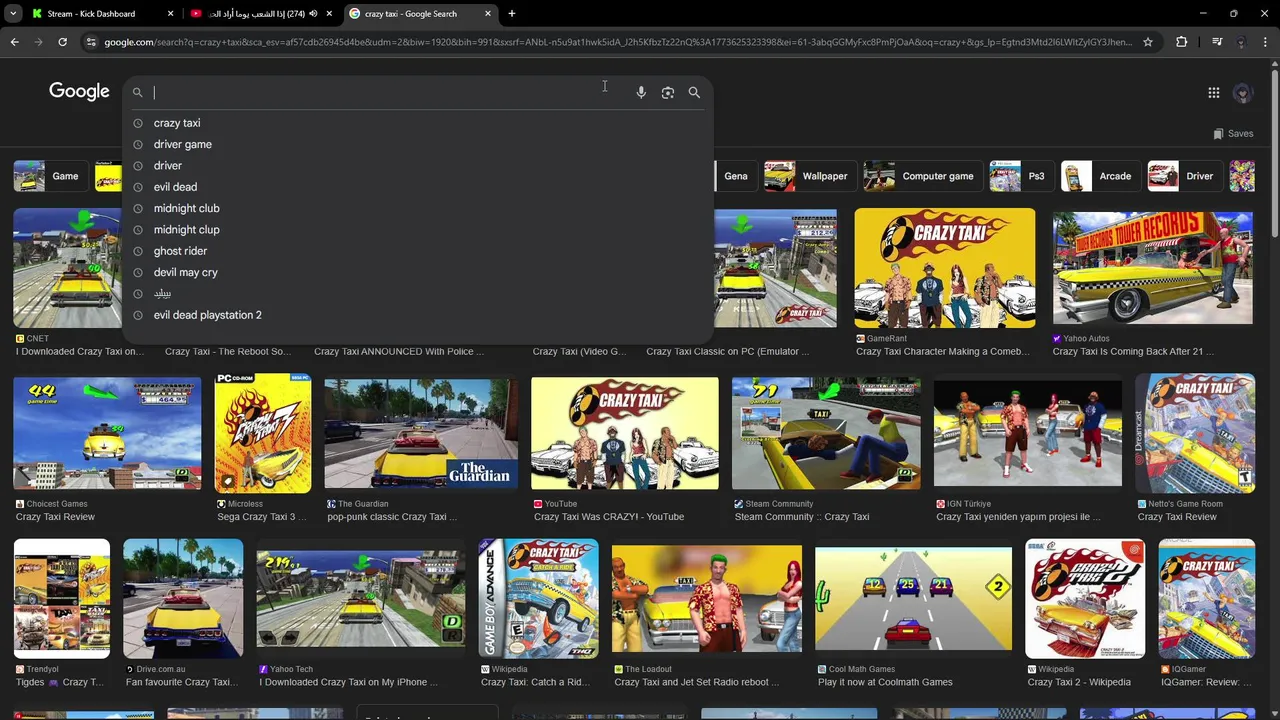Image resolution: width=1280 pixels, height=720 pixels.
Task: View site information icon in address bar
Action: pyautogui.click(x=91, y=42)
